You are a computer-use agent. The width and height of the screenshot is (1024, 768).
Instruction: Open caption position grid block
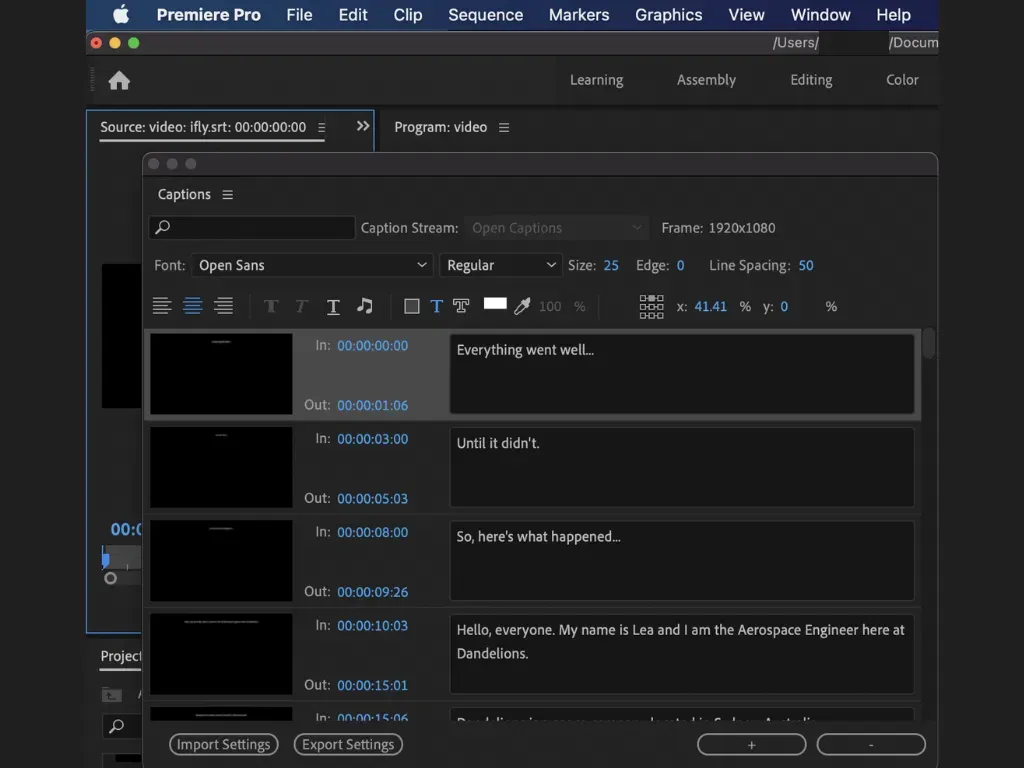click(x=651, y=306)
